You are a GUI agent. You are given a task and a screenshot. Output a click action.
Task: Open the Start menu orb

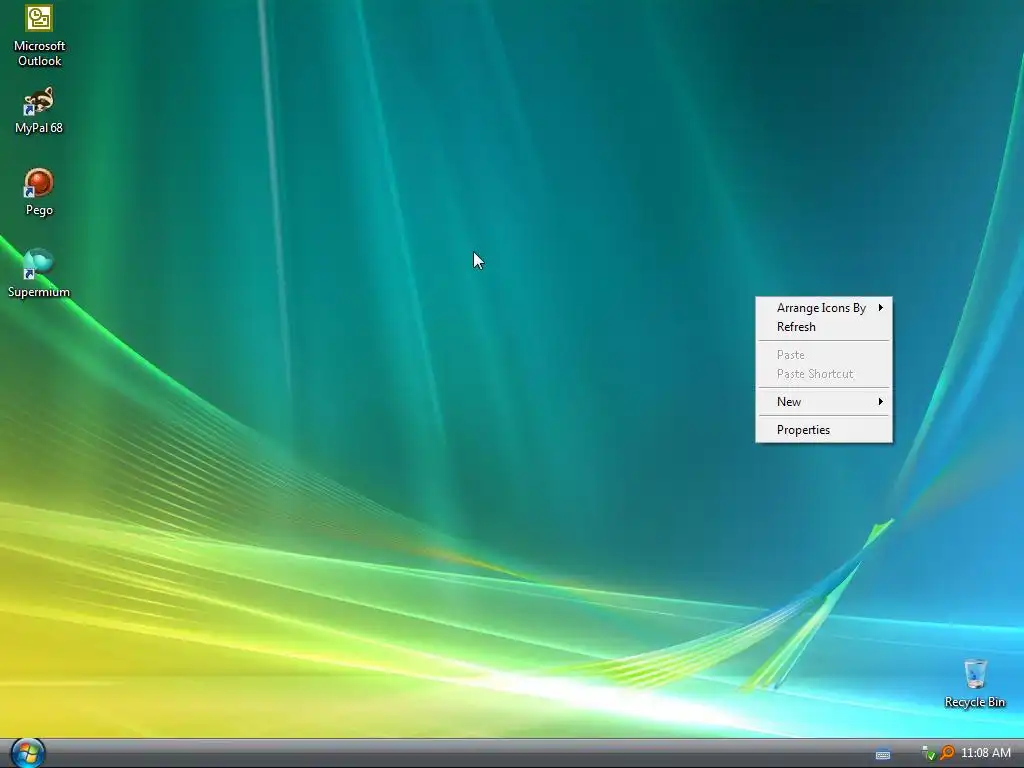click(28, 754)
